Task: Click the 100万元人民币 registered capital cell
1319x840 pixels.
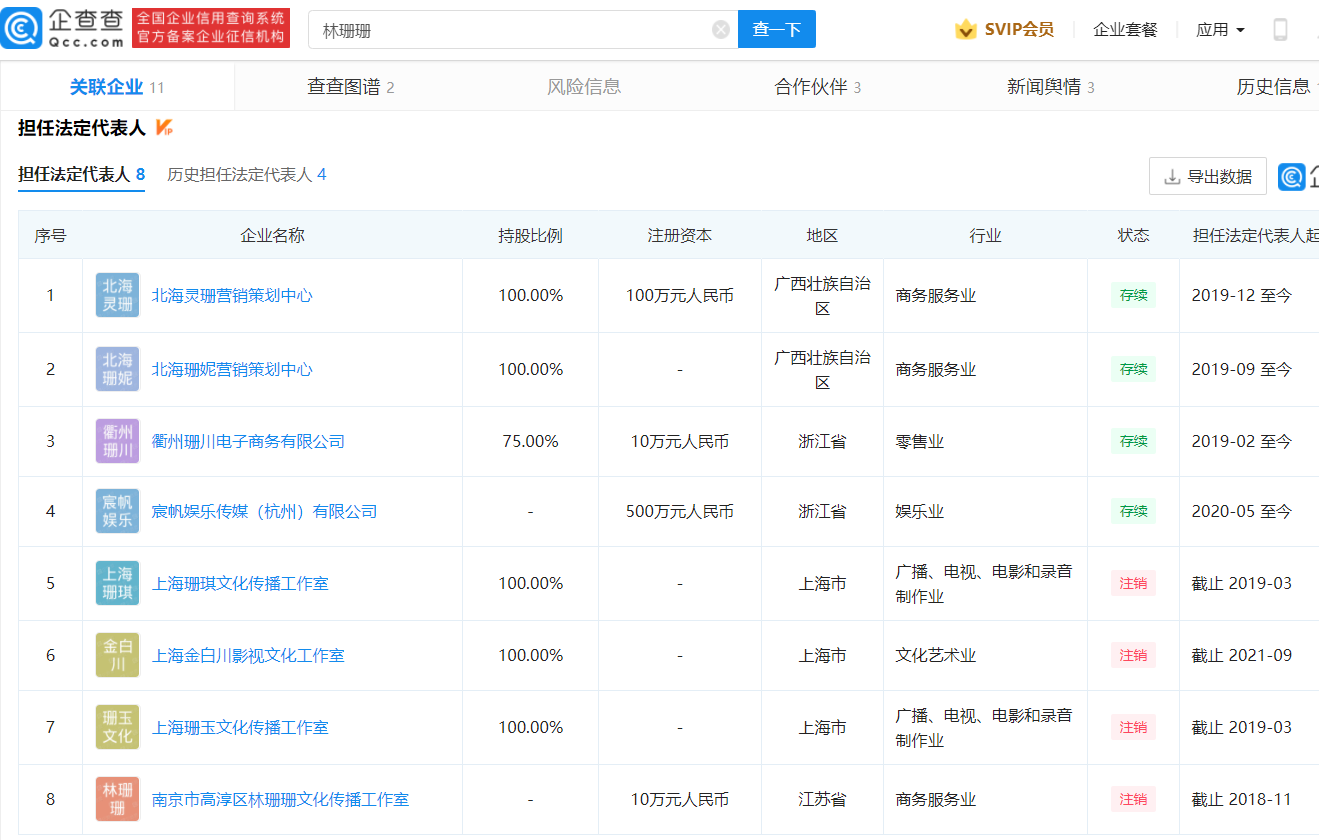Action: click(680, 296)
